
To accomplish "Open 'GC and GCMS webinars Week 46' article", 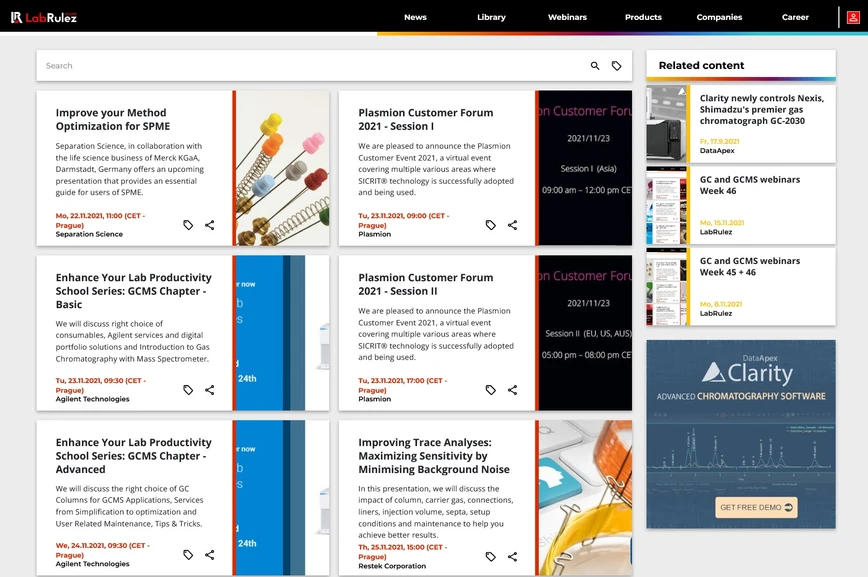I will pos(750,186).
